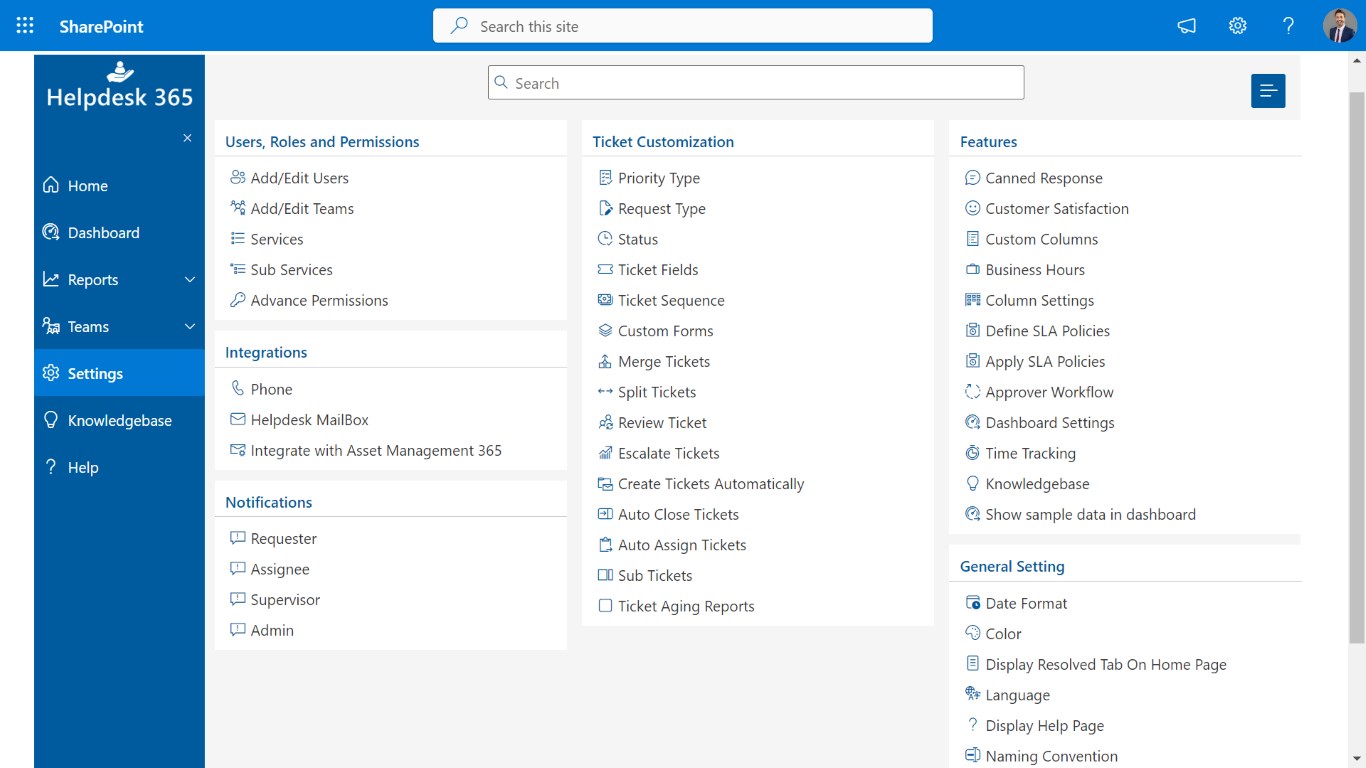Click the page vertical scrollbar
This screenshot has width=1366, height=768.
1357,360
